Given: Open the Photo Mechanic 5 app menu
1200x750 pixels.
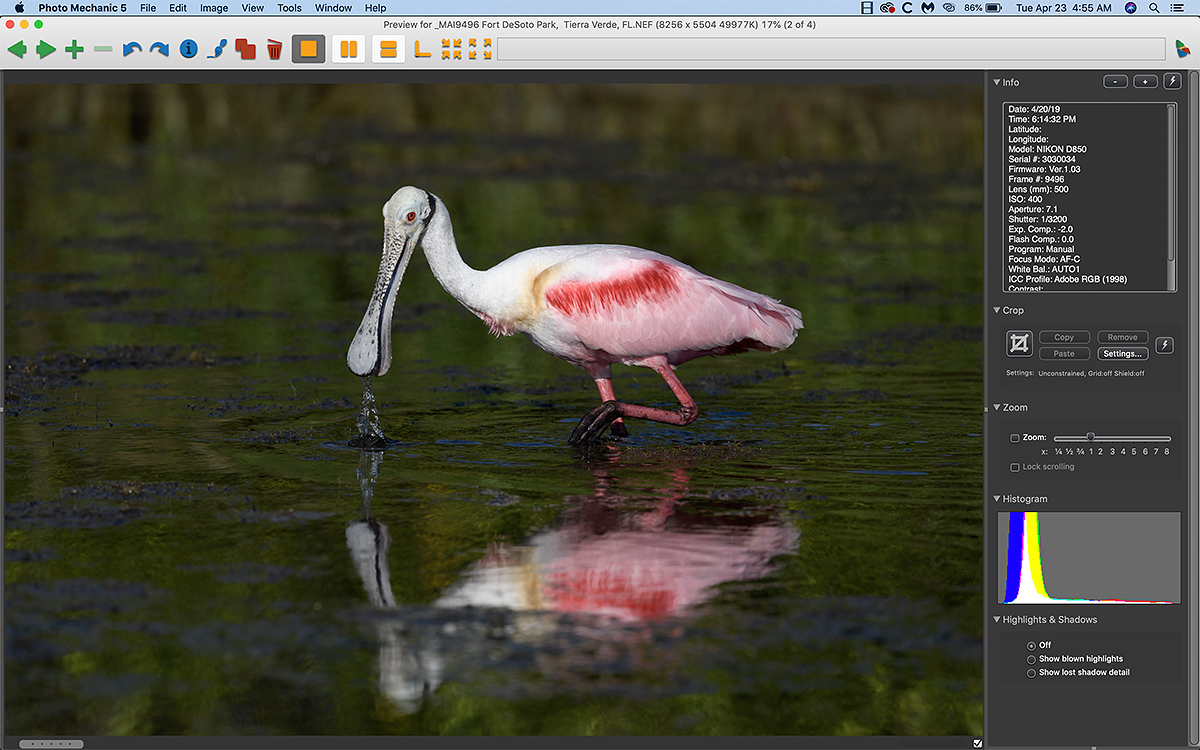Looking at the screenshot, I should 82,8.
